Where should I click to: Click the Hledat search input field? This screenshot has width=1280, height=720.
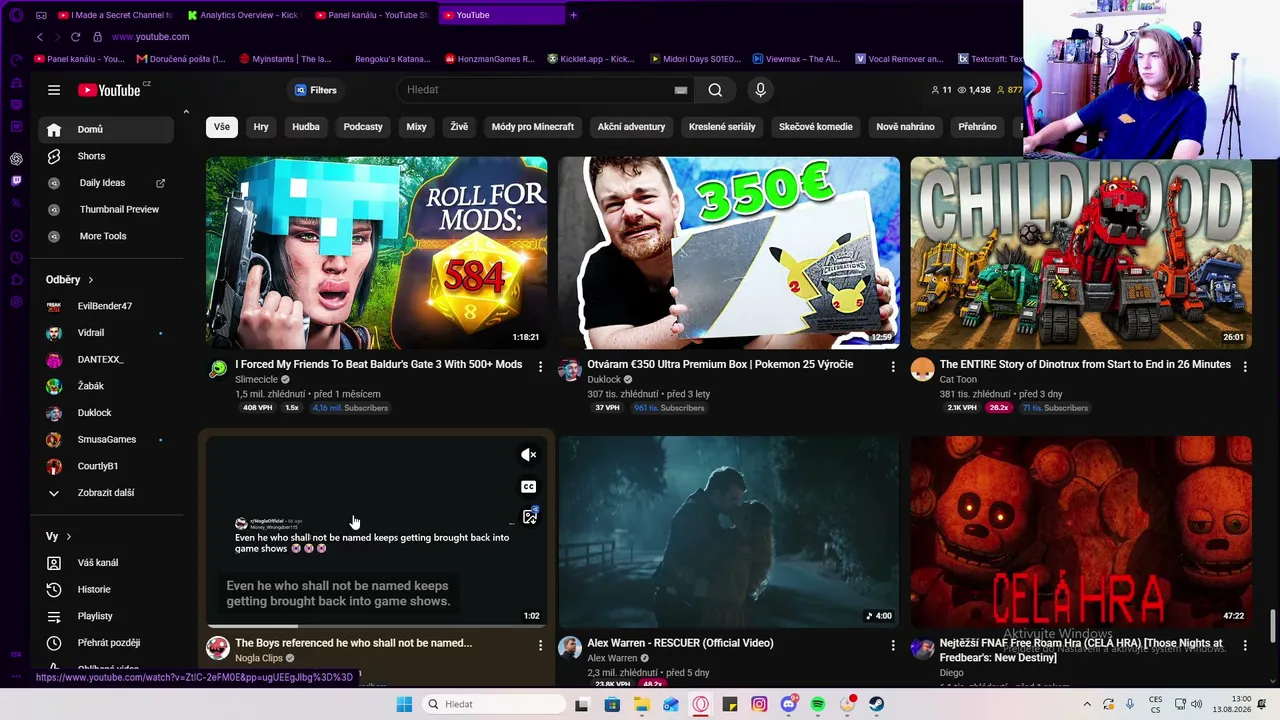[536, 90]
